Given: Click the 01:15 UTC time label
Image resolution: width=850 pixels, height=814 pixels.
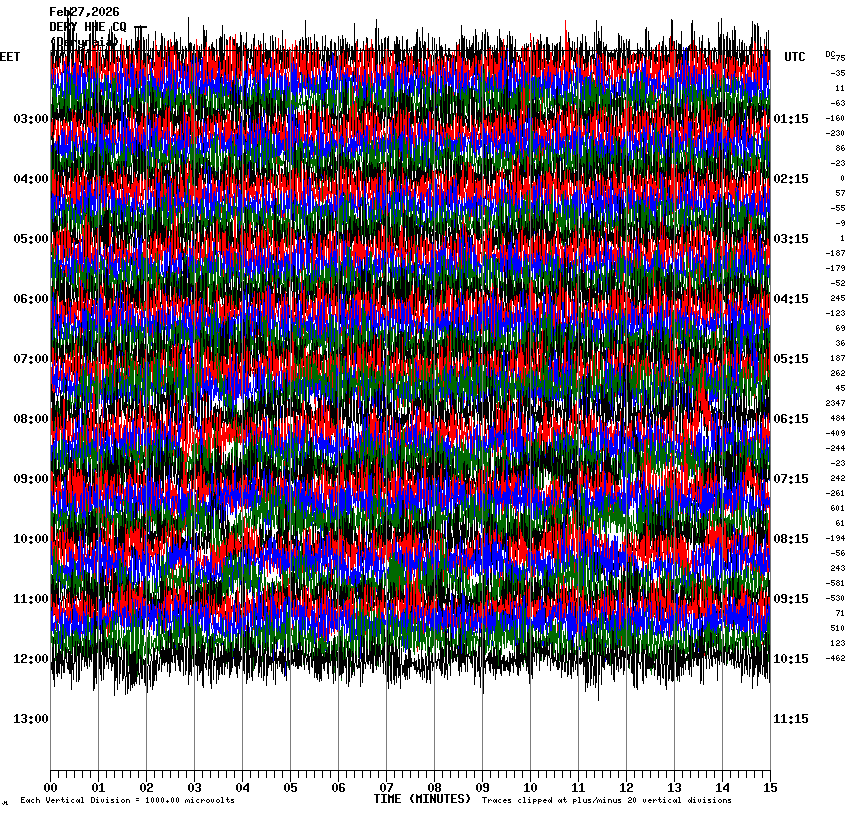Looking at the screenshot, I should coord(791,119).
